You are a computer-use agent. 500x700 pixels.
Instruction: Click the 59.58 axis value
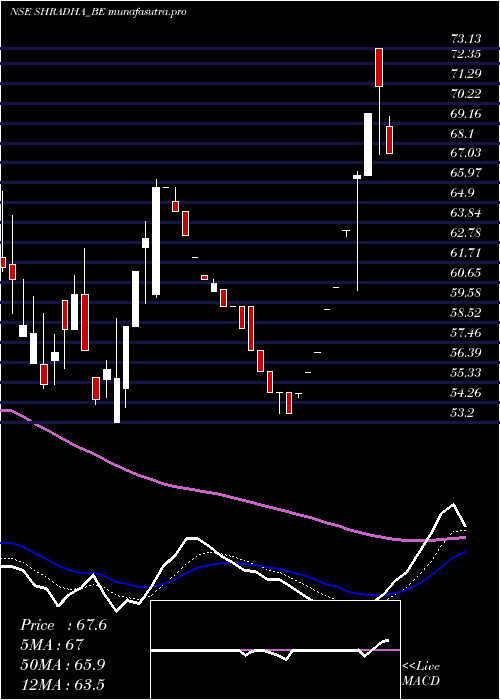point(466,292)
